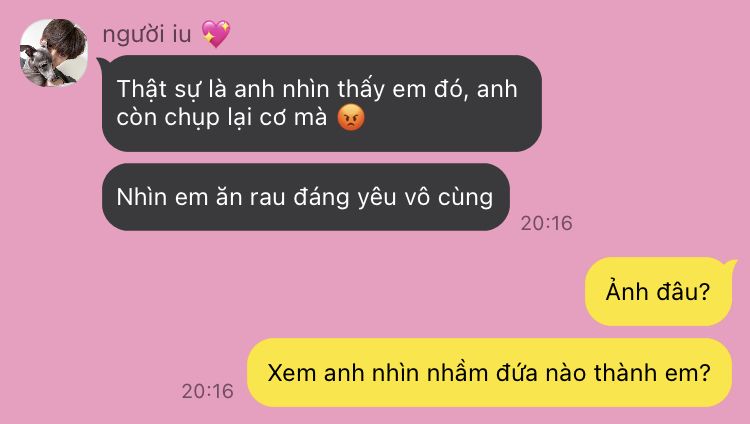Viewport: 750px width, 424px height.
Task: Open the sender's profile picture avatar
Action: pos(54,53)
